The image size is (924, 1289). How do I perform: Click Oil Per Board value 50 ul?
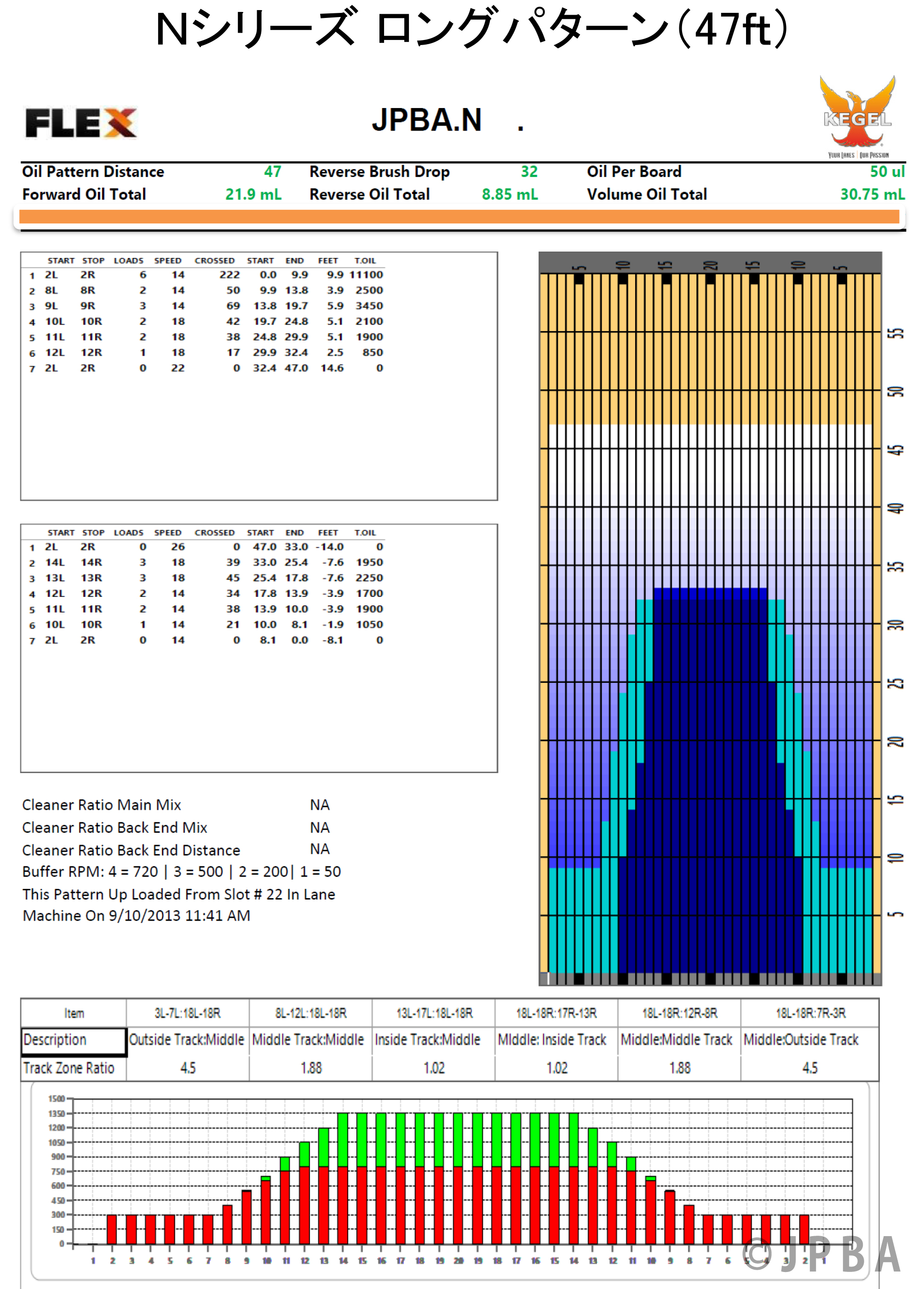[x=887, y=172]
